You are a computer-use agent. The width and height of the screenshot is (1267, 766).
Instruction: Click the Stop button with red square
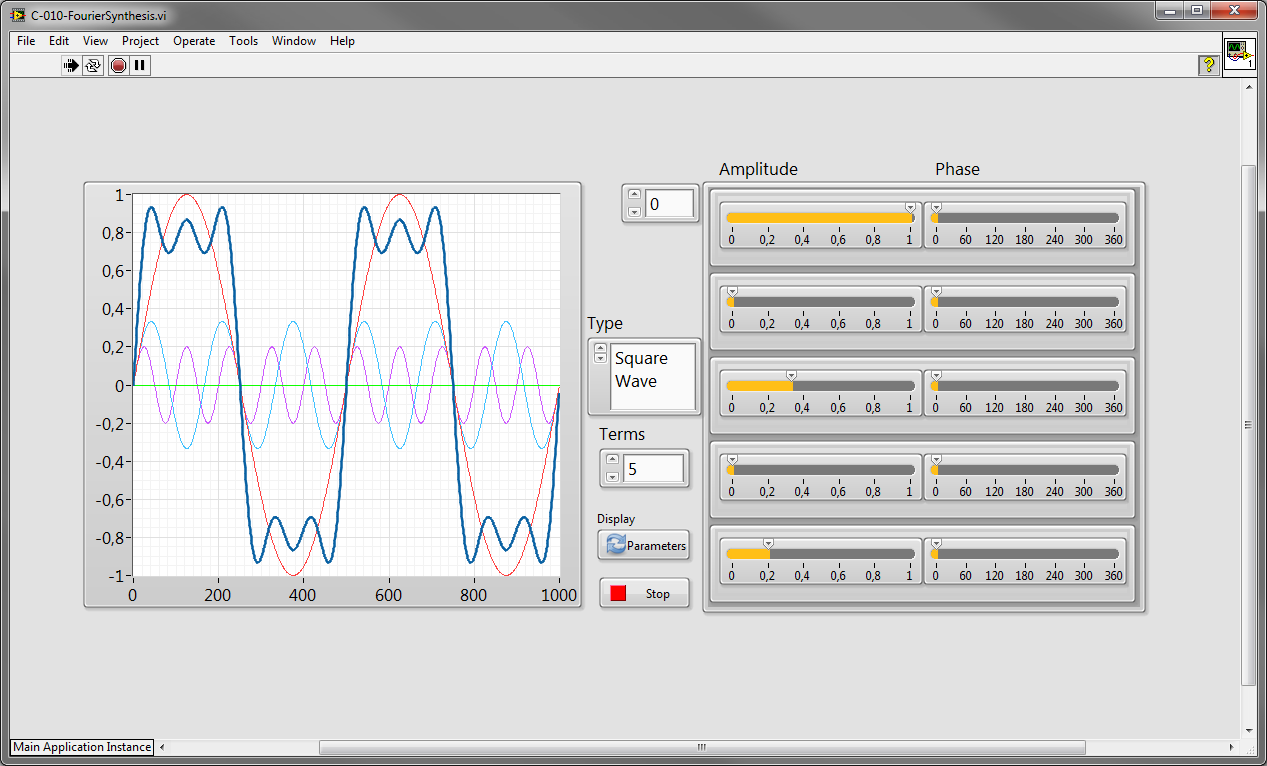point(644,593)
